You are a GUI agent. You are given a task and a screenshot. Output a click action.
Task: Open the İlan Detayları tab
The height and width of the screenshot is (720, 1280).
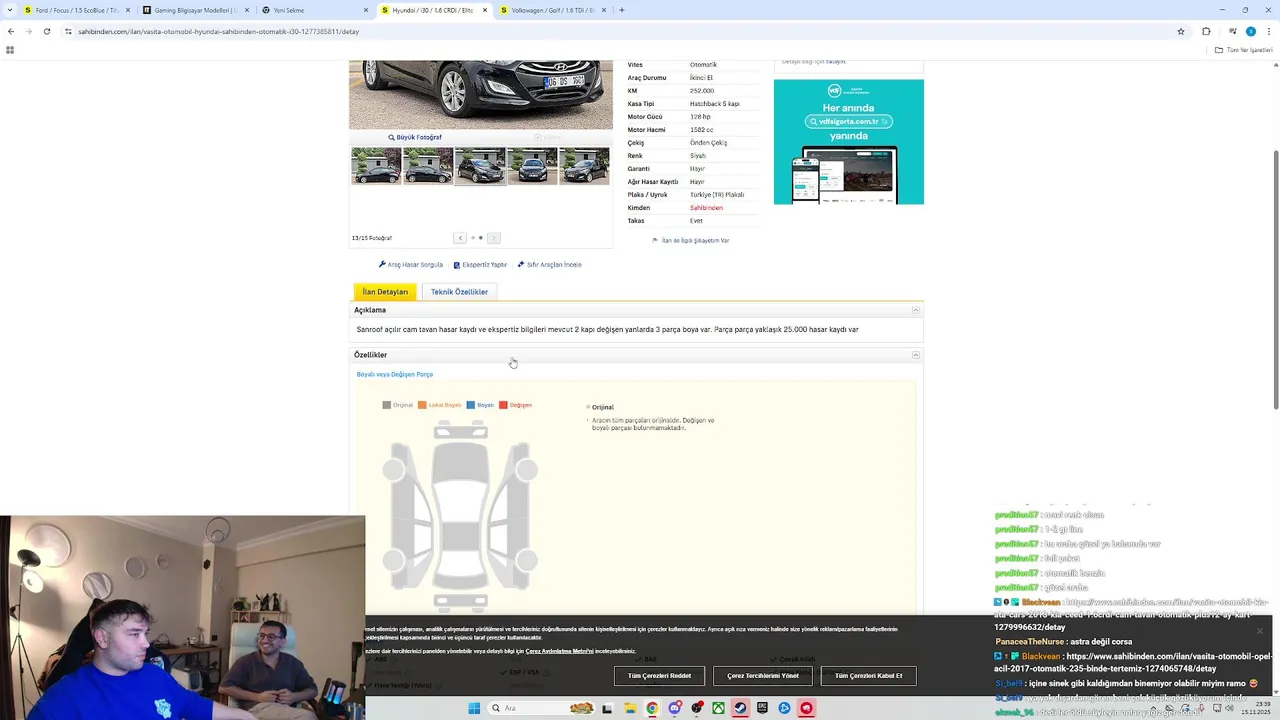tap(385, 292)
